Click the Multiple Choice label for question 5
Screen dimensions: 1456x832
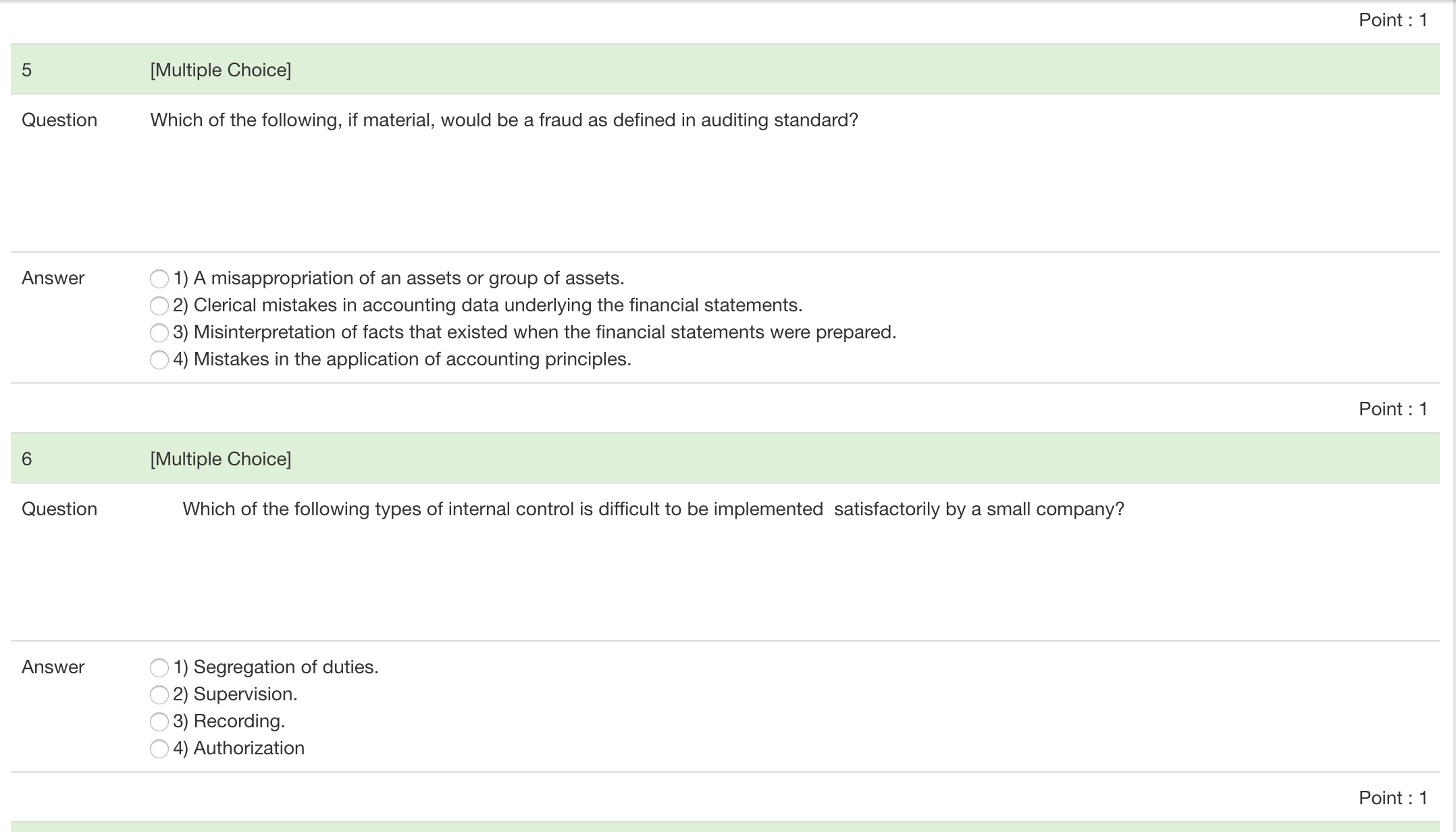[220, 69]
